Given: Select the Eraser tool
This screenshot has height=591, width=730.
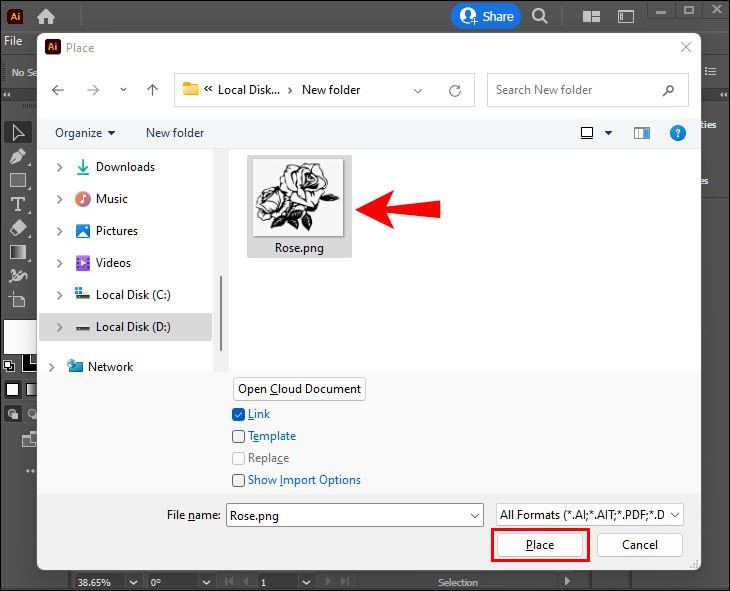Looking at the screenshot, I should click(x=18, y=228).
